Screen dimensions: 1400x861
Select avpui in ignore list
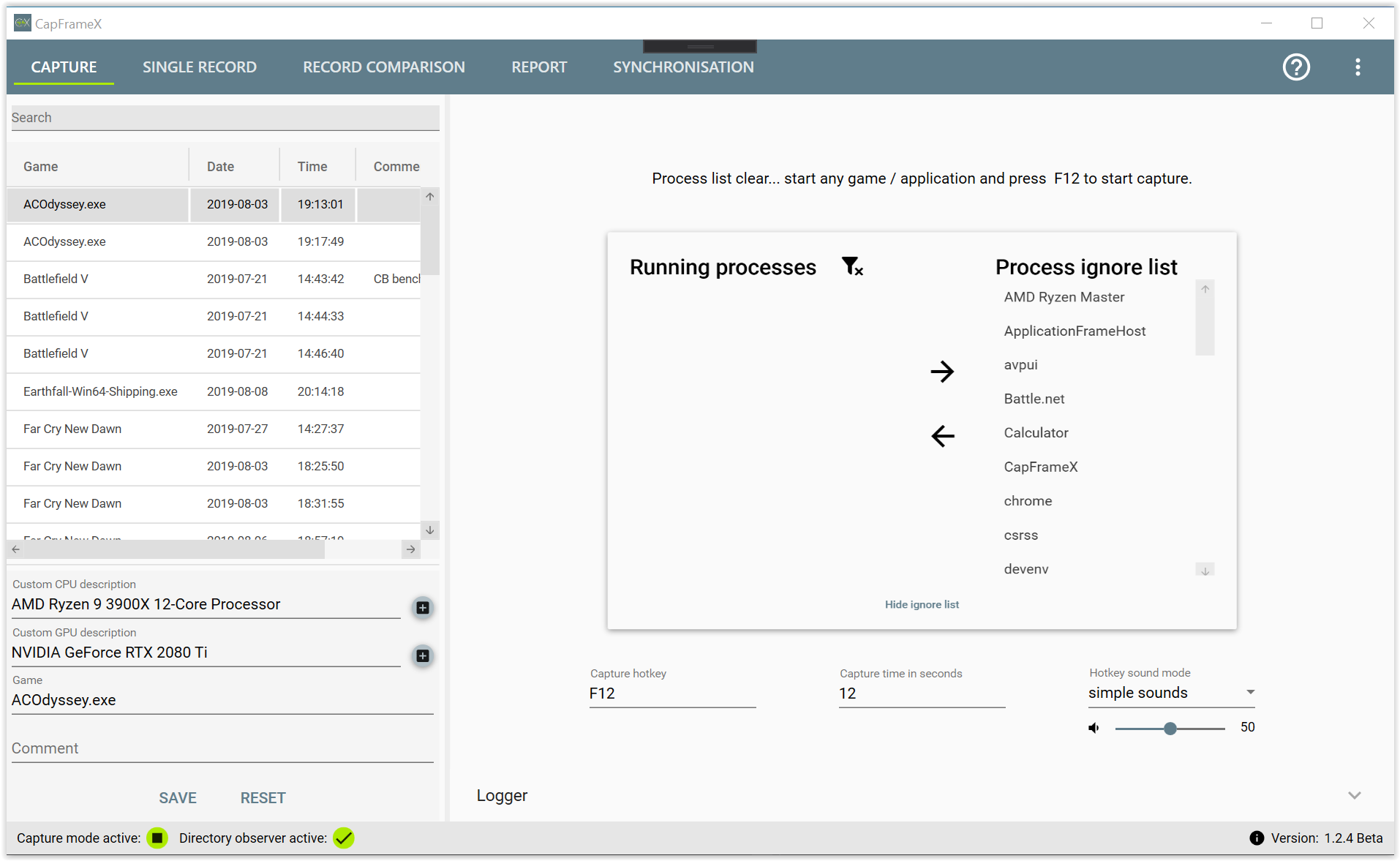[x=1020, y=365]
